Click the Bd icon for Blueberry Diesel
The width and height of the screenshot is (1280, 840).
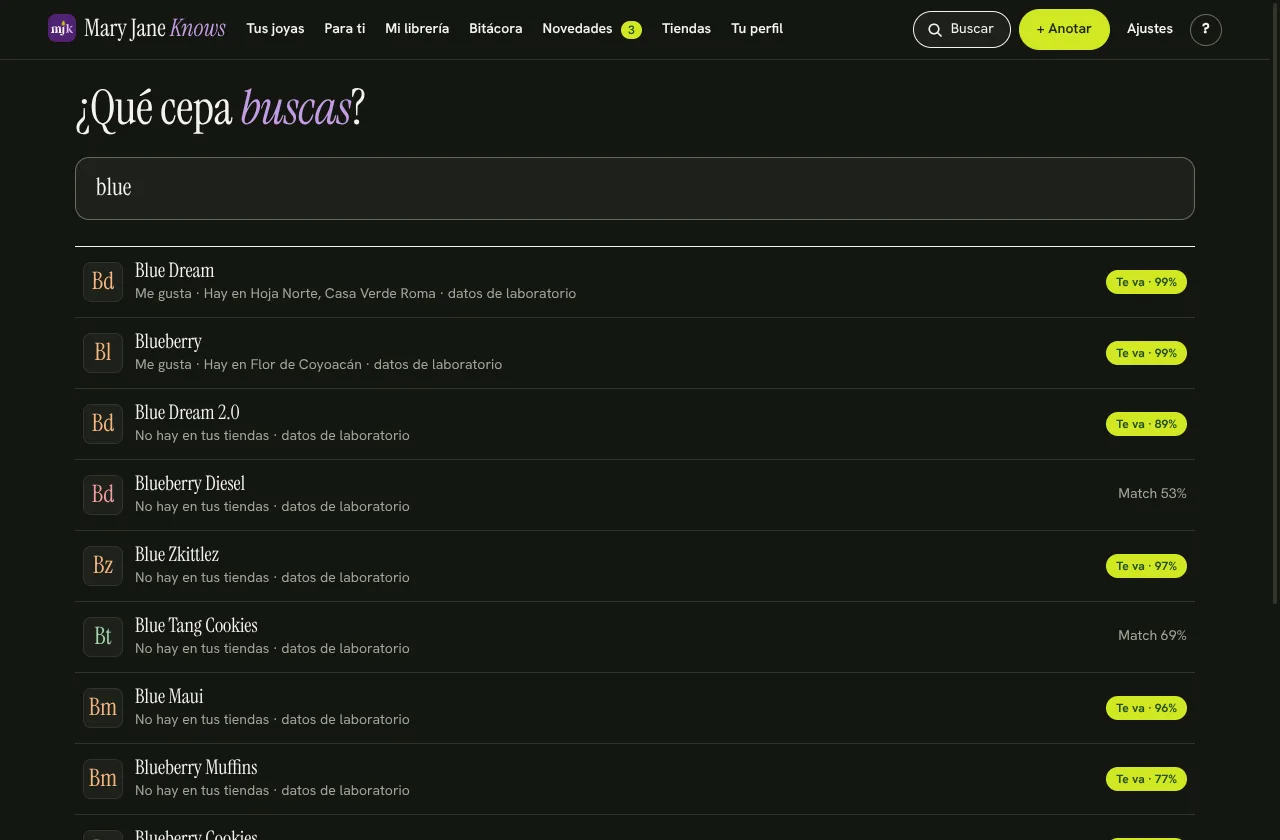(x=103, y=495)
